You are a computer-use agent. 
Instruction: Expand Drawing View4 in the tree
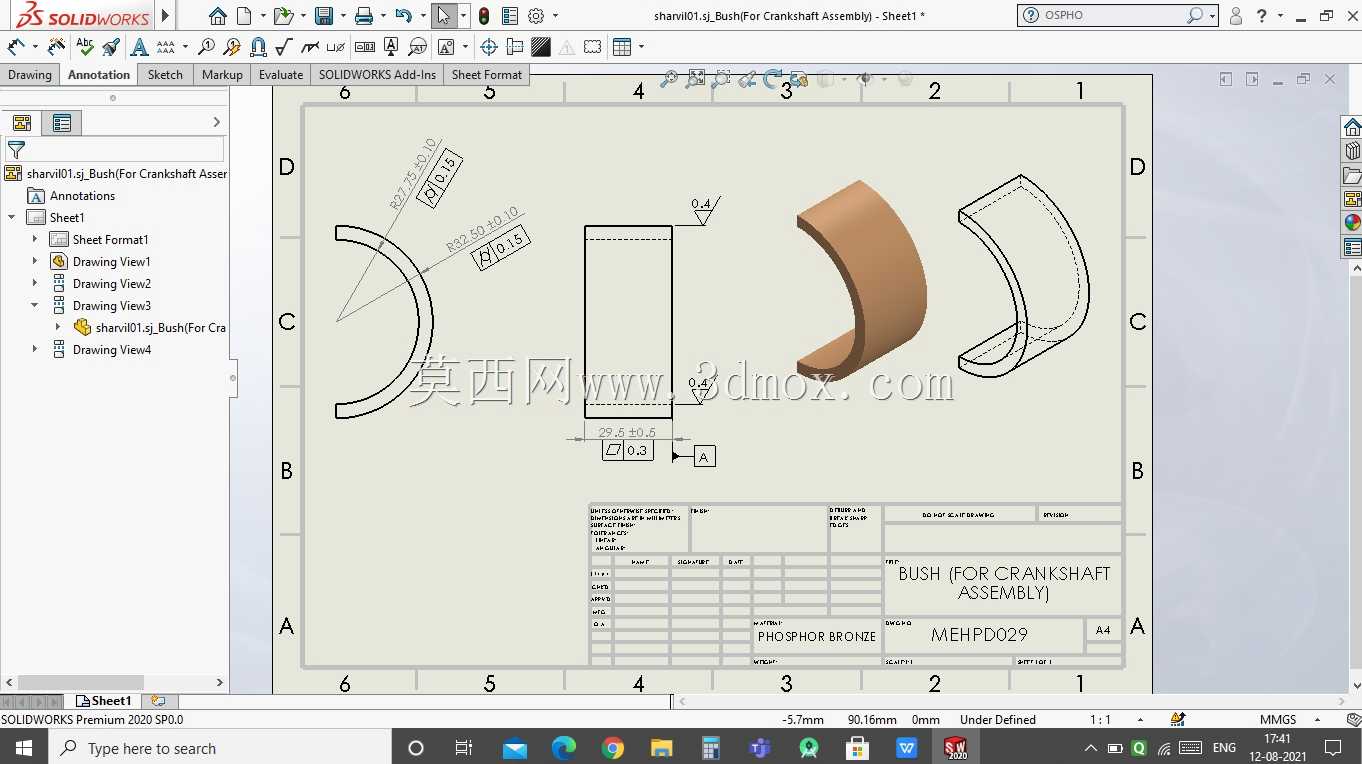tap(35, 349)
